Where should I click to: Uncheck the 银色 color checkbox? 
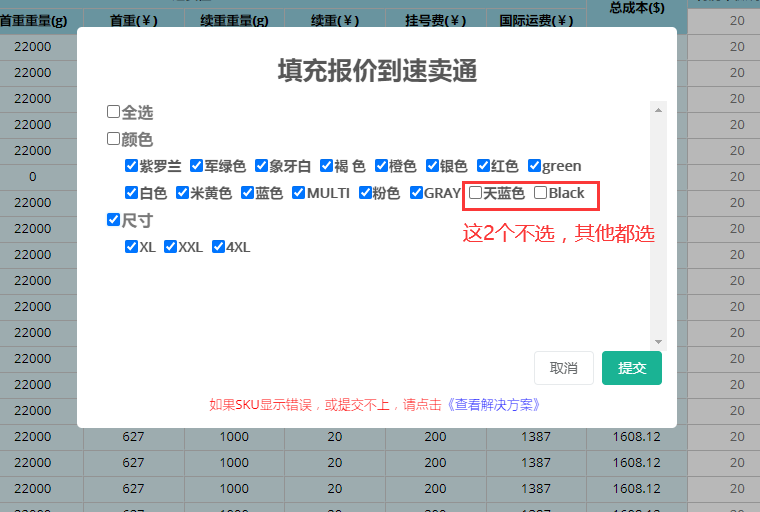tap(432, 166)
